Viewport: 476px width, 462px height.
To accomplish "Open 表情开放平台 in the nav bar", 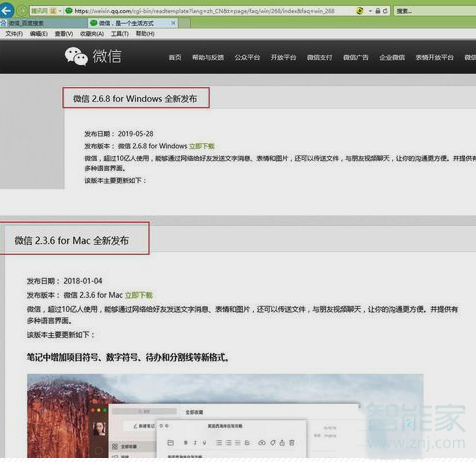I will [x=434, y=57].
